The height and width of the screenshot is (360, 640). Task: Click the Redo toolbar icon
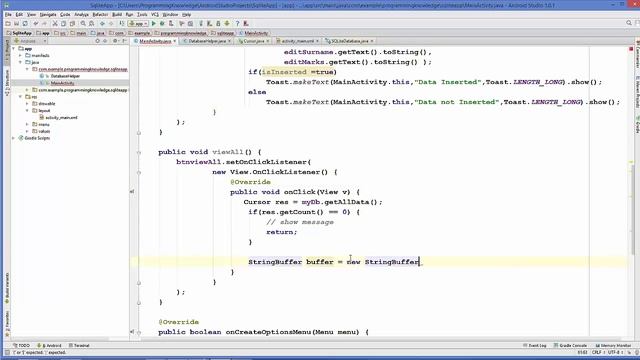(44, 24)
